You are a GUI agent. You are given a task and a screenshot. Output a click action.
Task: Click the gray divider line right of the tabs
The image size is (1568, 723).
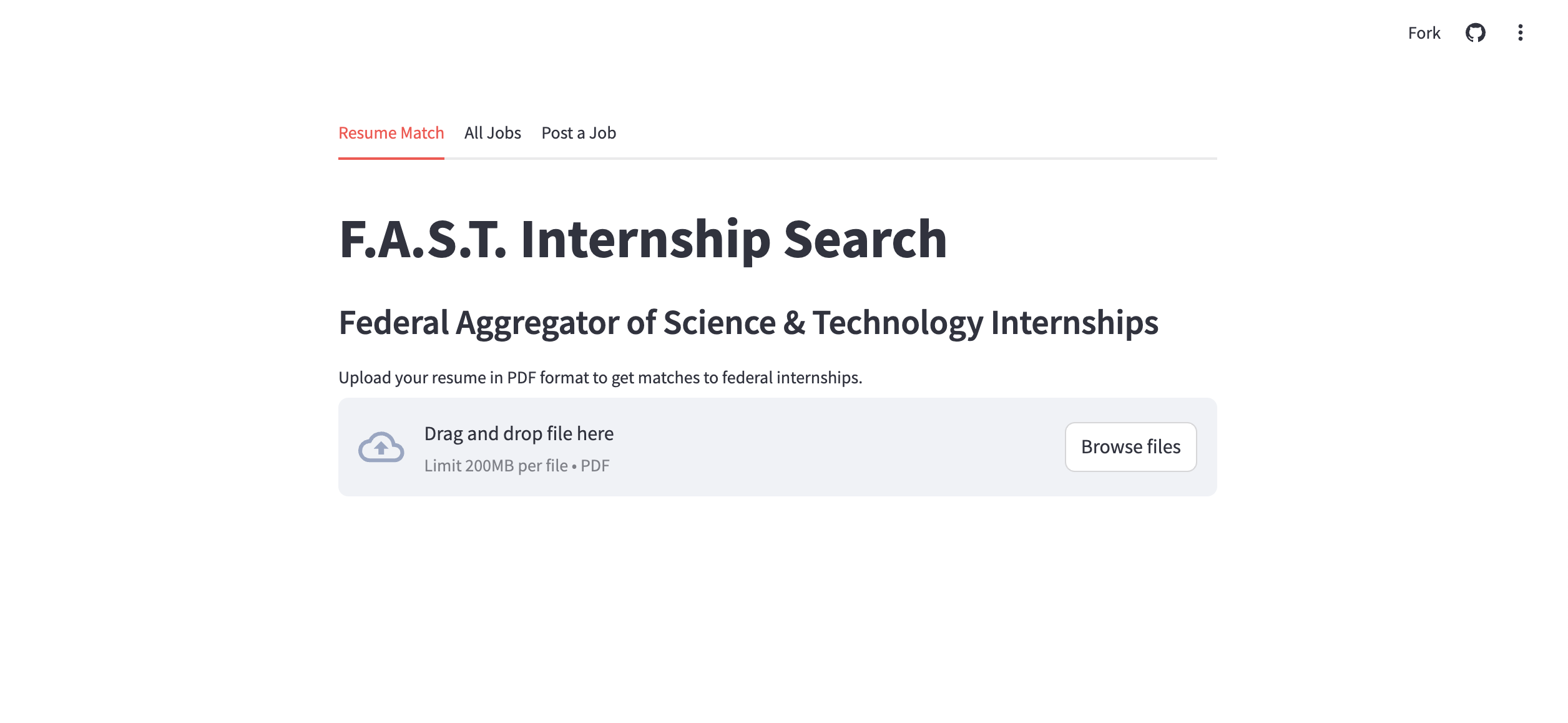click(874, 159)
